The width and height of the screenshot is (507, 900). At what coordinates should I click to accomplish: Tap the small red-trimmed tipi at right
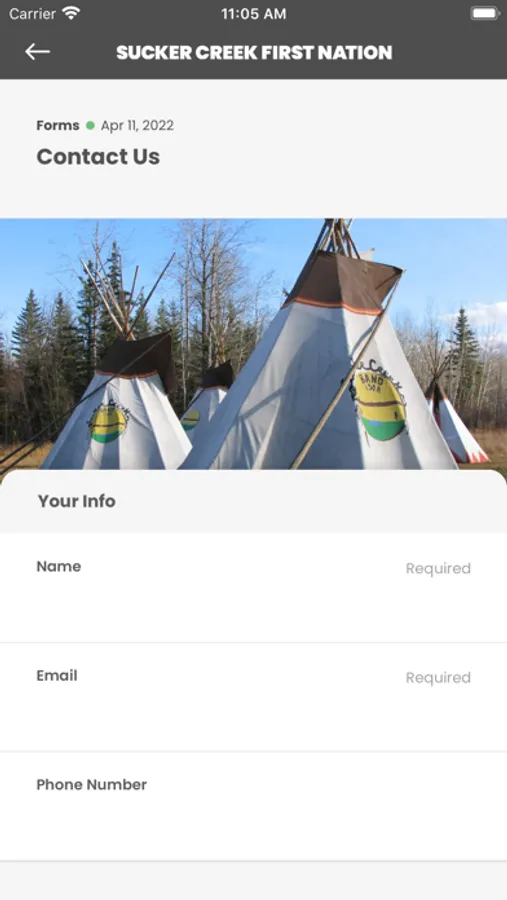[455, 424]
